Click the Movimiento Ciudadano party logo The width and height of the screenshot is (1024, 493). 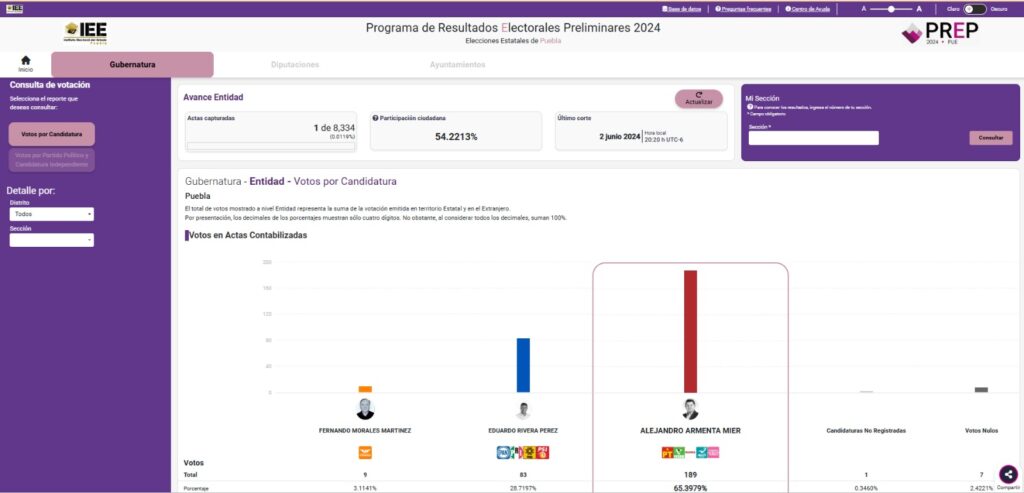coord(365,452)
